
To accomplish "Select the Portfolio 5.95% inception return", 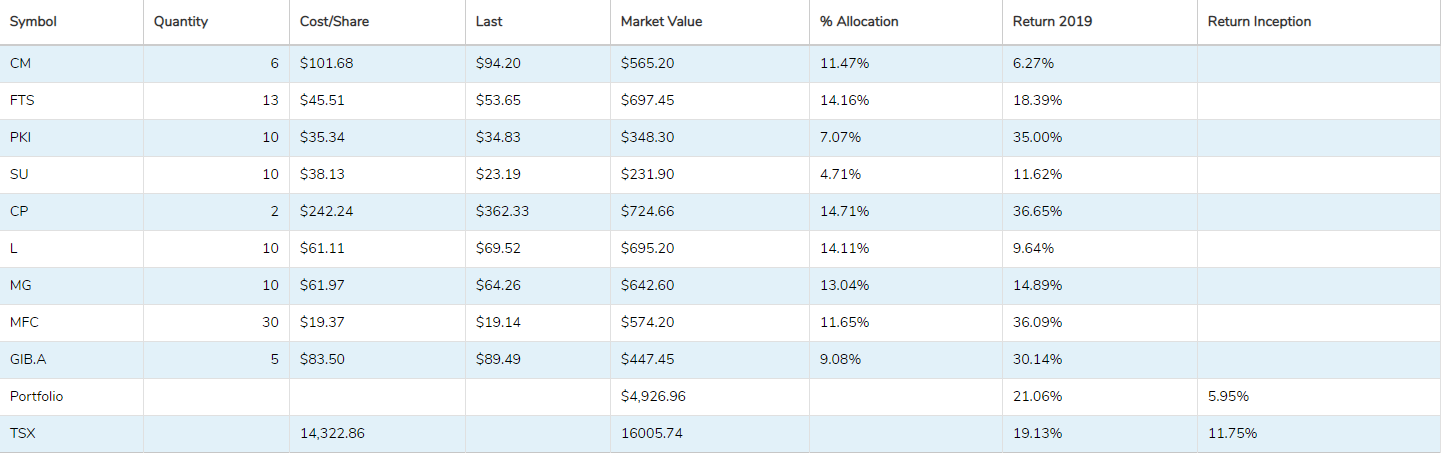I will pos(1228,396).
